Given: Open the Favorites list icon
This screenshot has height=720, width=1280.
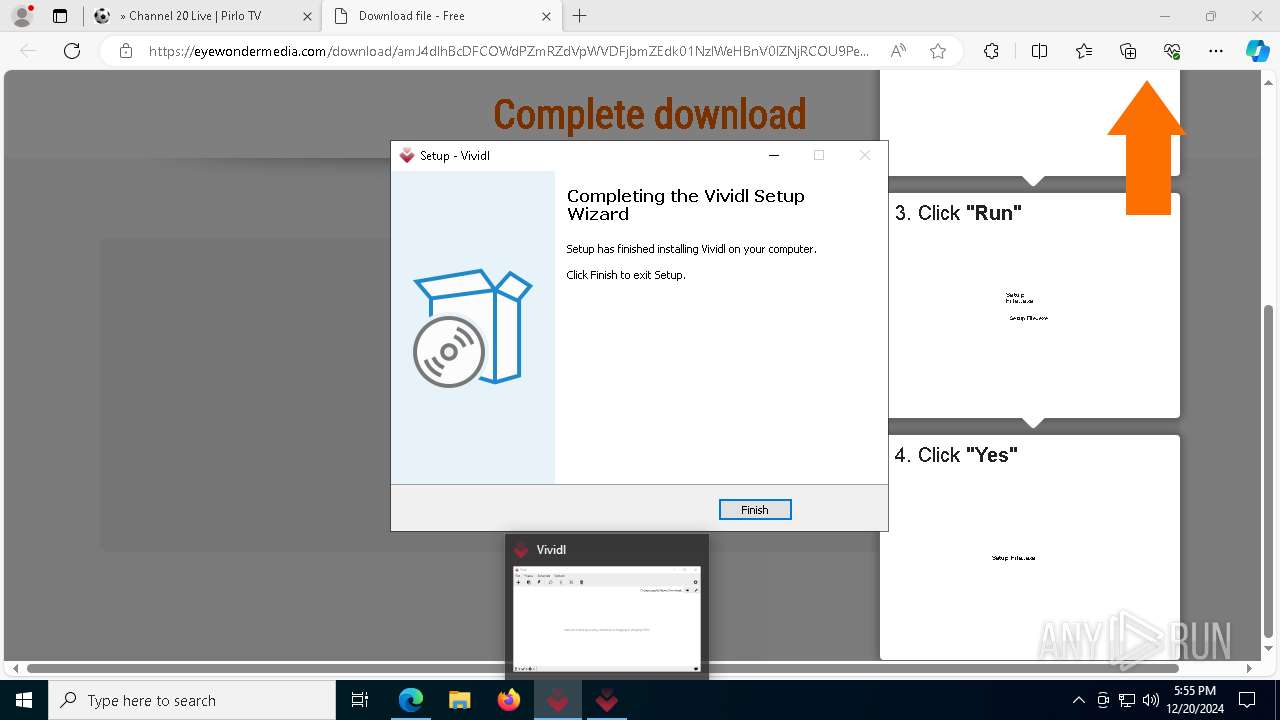Looking at the screenshot, I should pyautogui.click(x=1084, y=51).
